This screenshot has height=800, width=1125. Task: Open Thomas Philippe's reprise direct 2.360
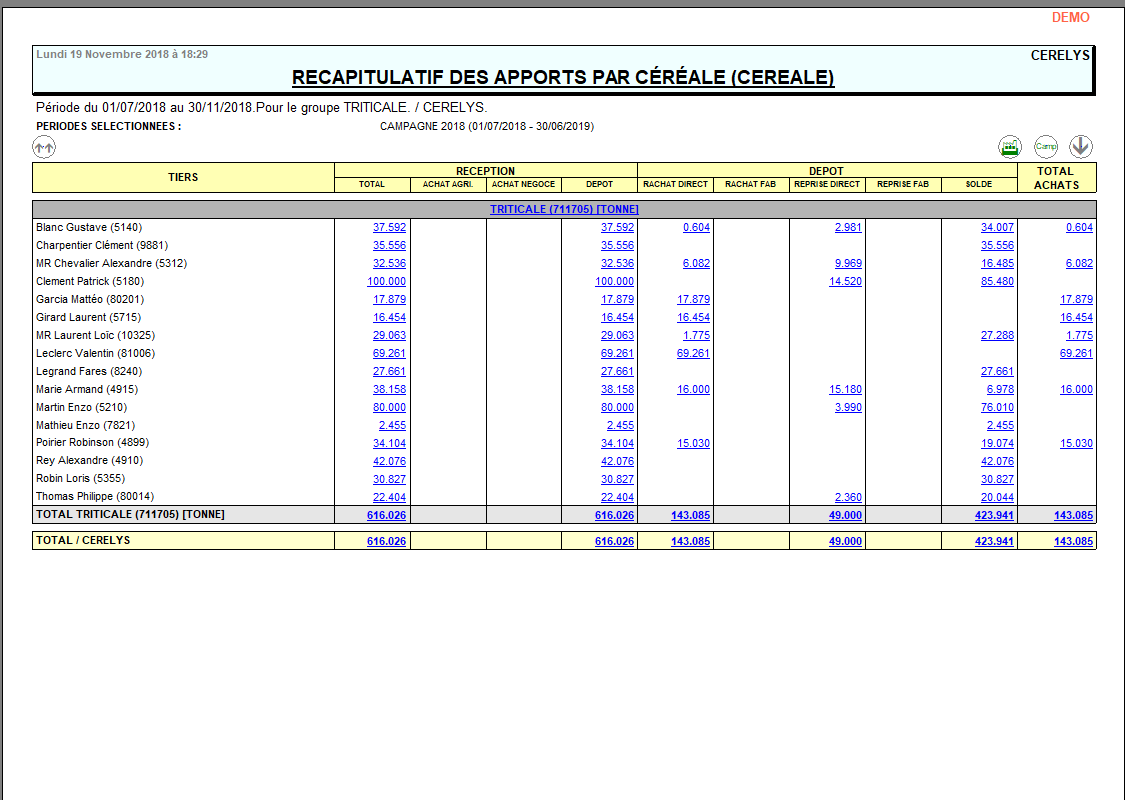click(848, 498)
